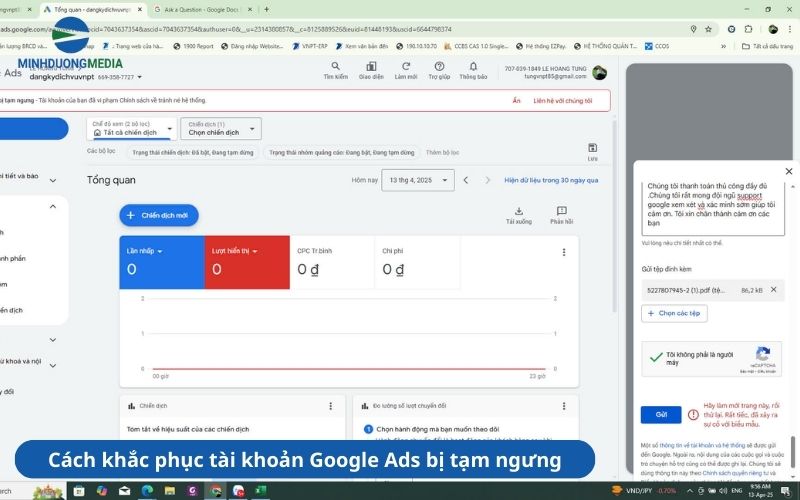Collapse the expanded sidebar section chevron
800x500 pixels.
point(53,207)
